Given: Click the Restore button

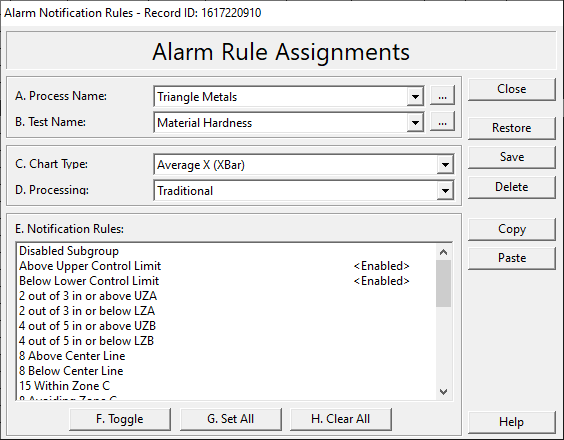Looking at the screenshot, I should tap(512, 128).
